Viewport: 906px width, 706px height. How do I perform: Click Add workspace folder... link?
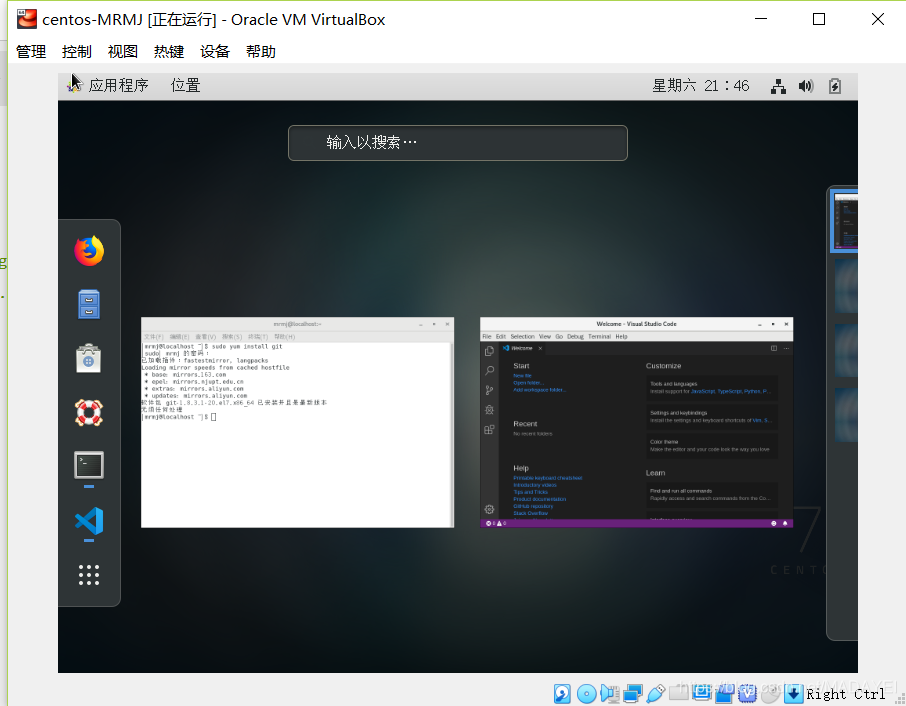(x=540, y=390)
